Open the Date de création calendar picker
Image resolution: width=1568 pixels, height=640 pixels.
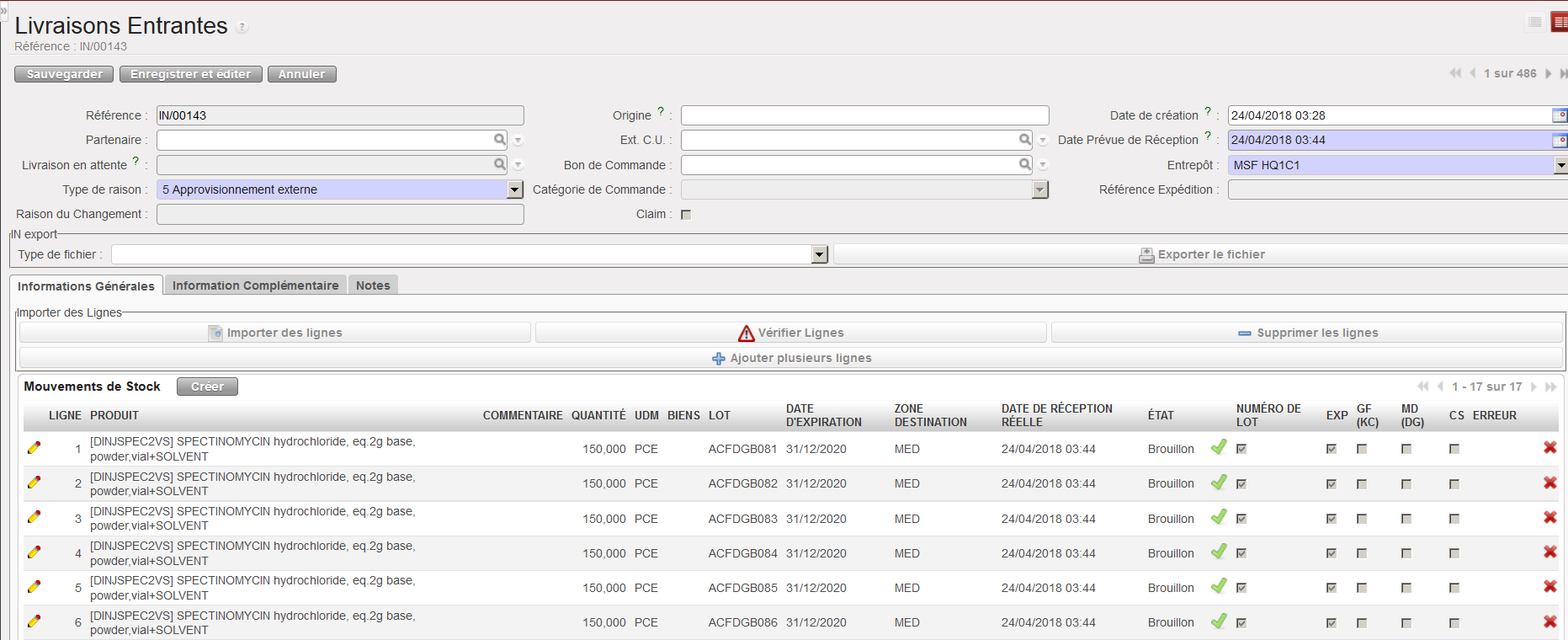pos(1559,115)
